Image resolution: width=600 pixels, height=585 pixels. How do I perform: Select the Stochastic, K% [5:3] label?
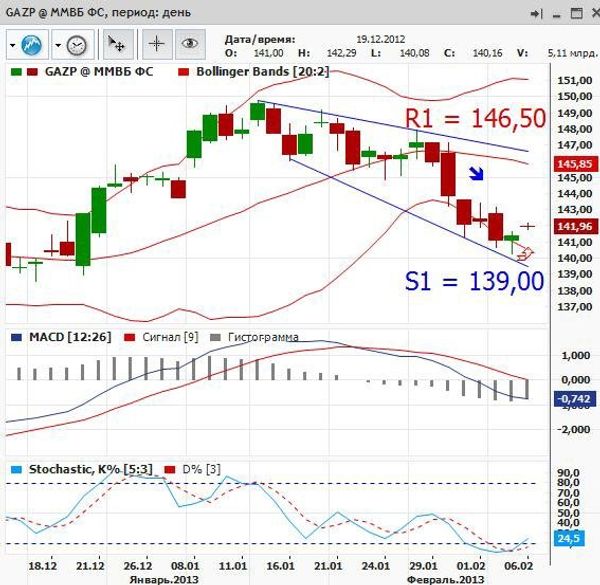(91, 469)
